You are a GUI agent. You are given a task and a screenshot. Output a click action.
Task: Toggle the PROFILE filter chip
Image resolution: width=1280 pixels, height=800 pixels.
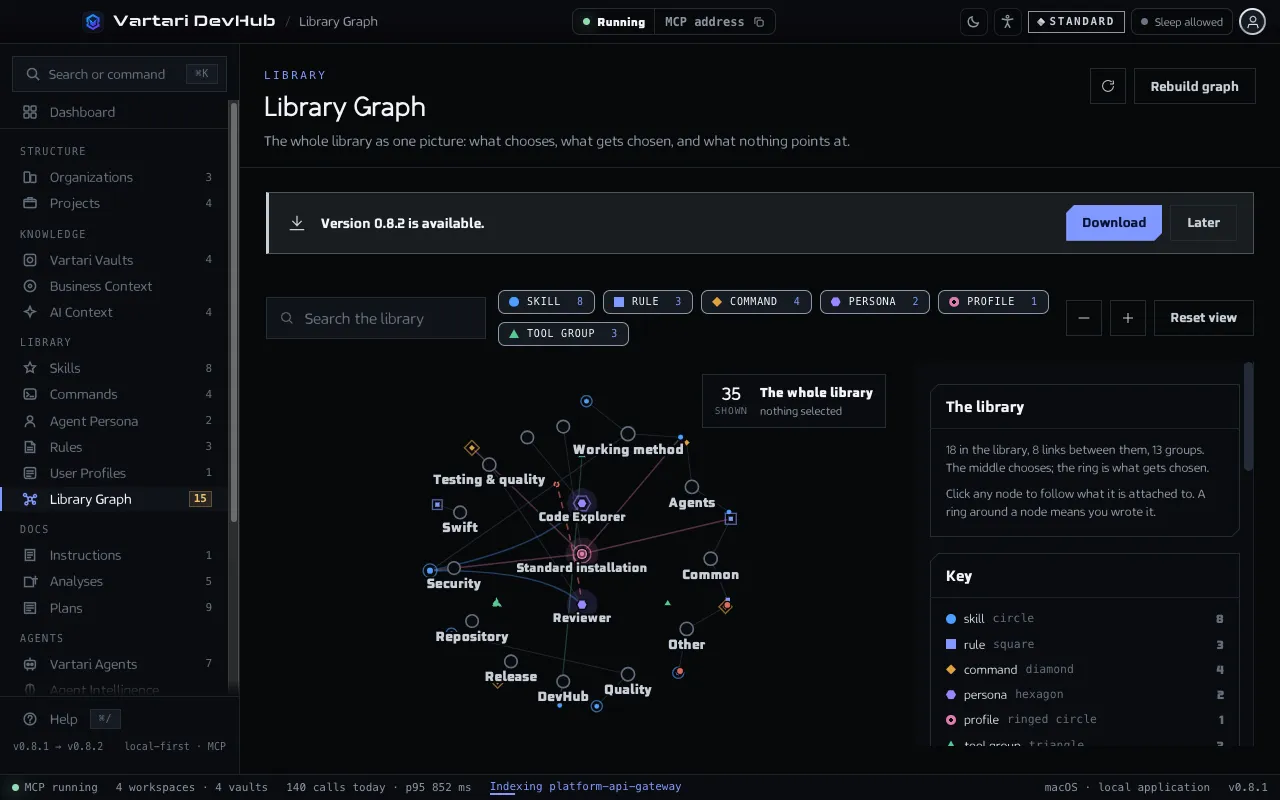(993, 302)
